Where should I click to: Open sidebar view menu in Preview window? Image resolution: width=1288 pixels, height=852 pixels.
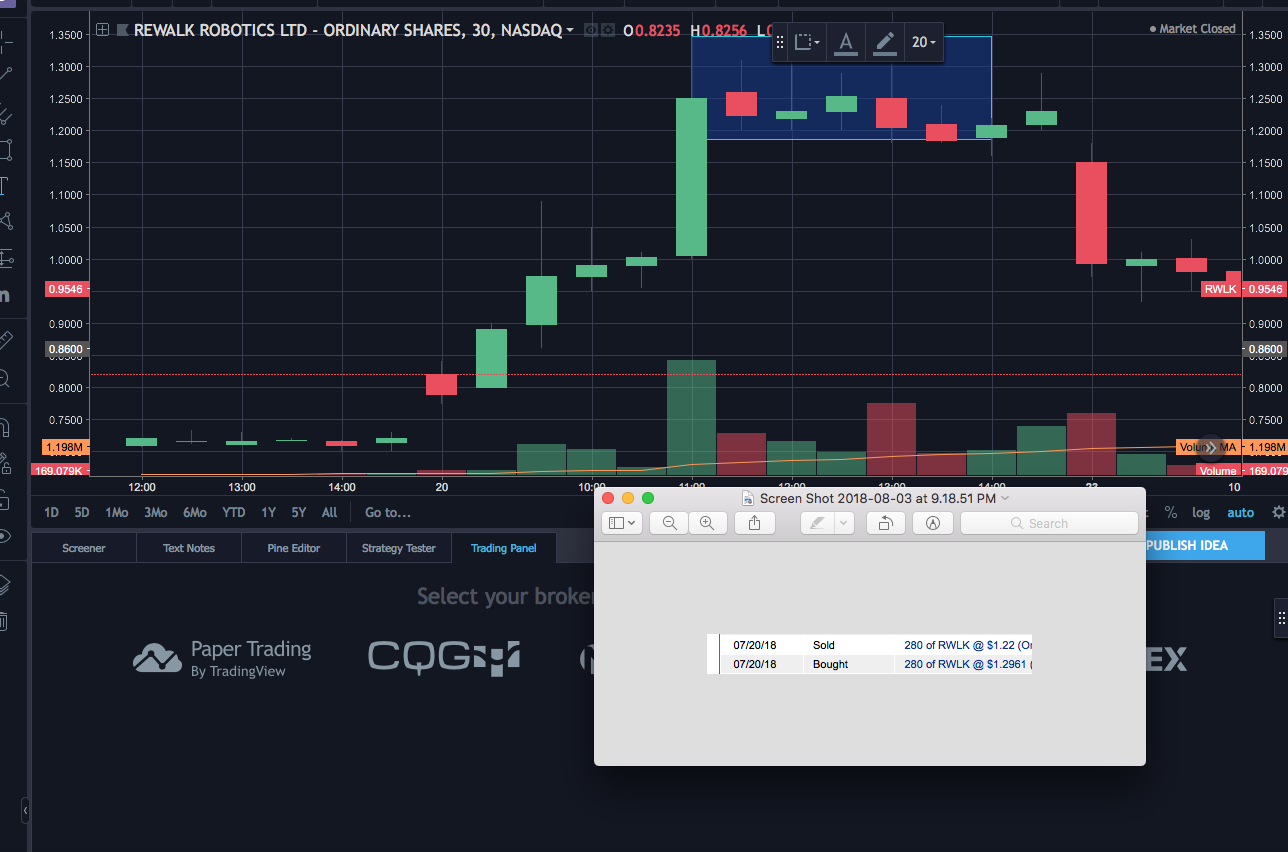[x=621, y=523]
